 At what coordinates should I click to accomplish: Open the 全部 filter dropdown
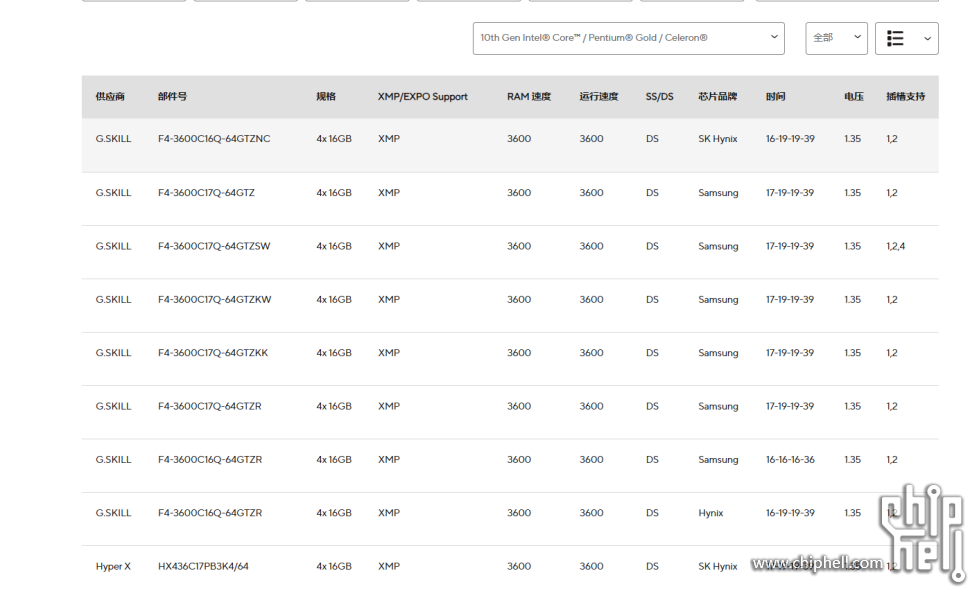836,38
